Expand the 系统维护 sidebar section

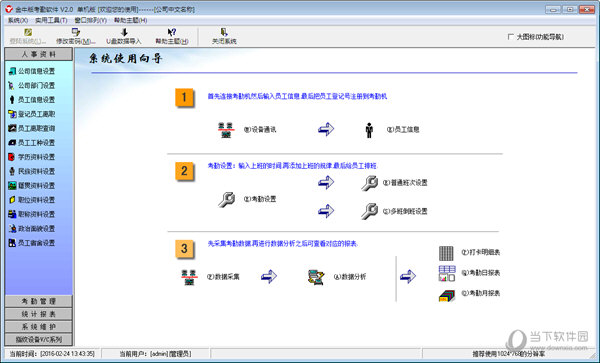click(39, 327)
